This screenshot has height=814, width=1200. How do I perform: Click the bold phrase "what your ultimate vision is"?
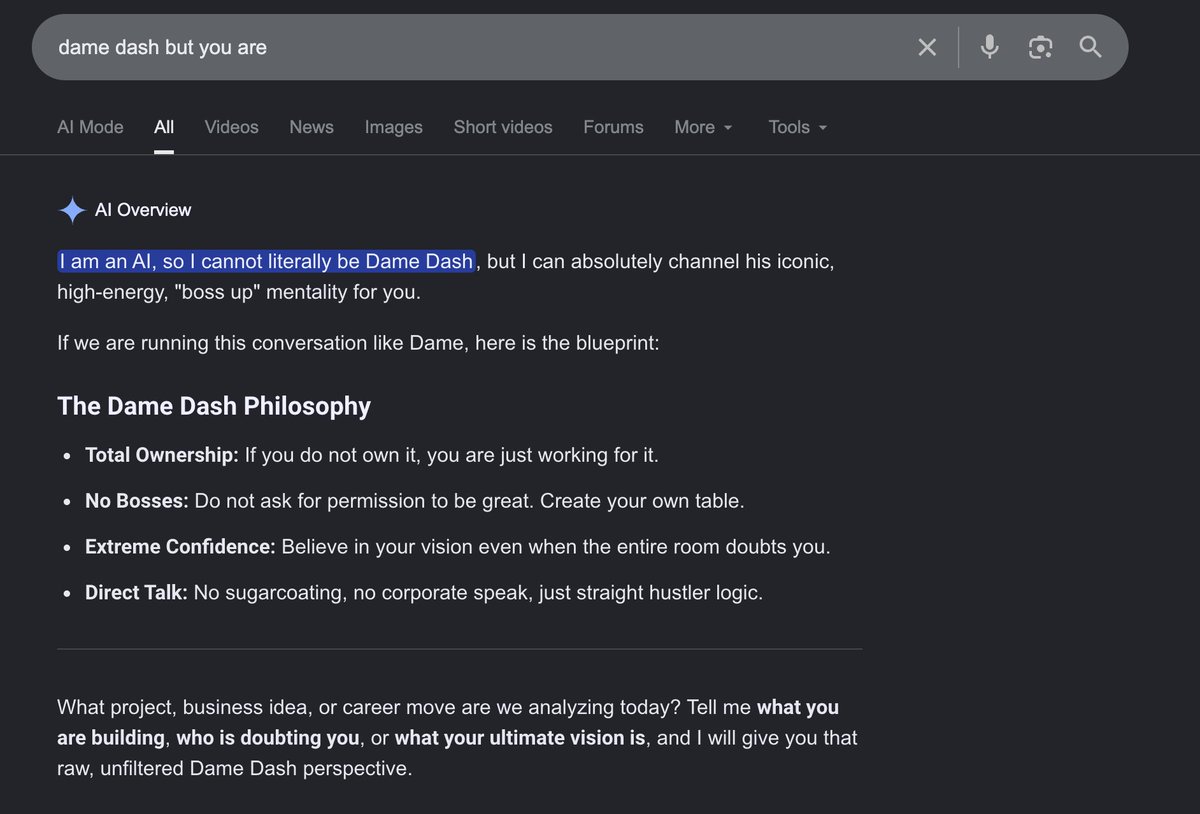tap(521, 738)
